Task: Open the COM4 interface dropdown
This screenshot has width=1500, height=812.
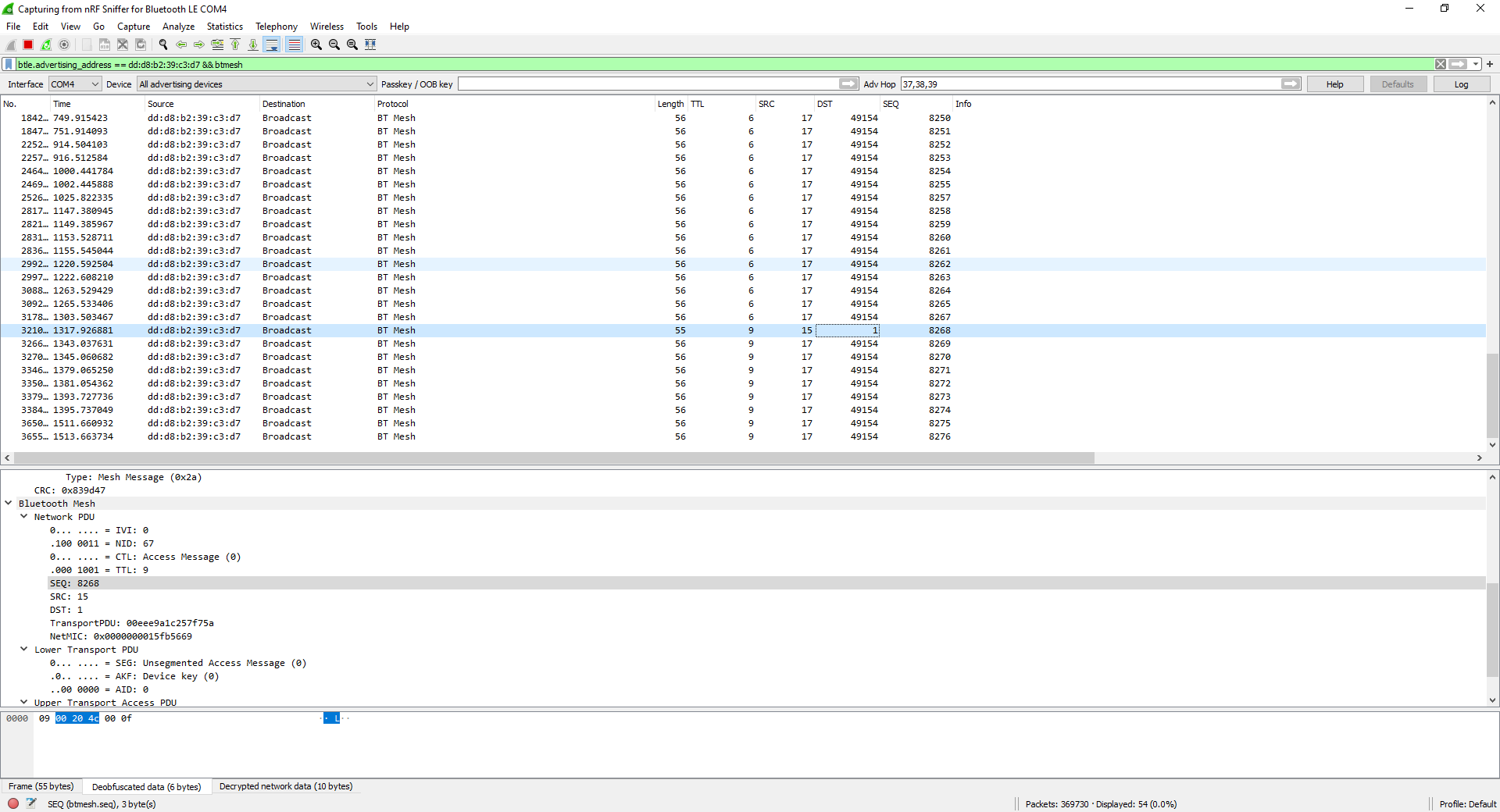Action: tap(75, 84)
